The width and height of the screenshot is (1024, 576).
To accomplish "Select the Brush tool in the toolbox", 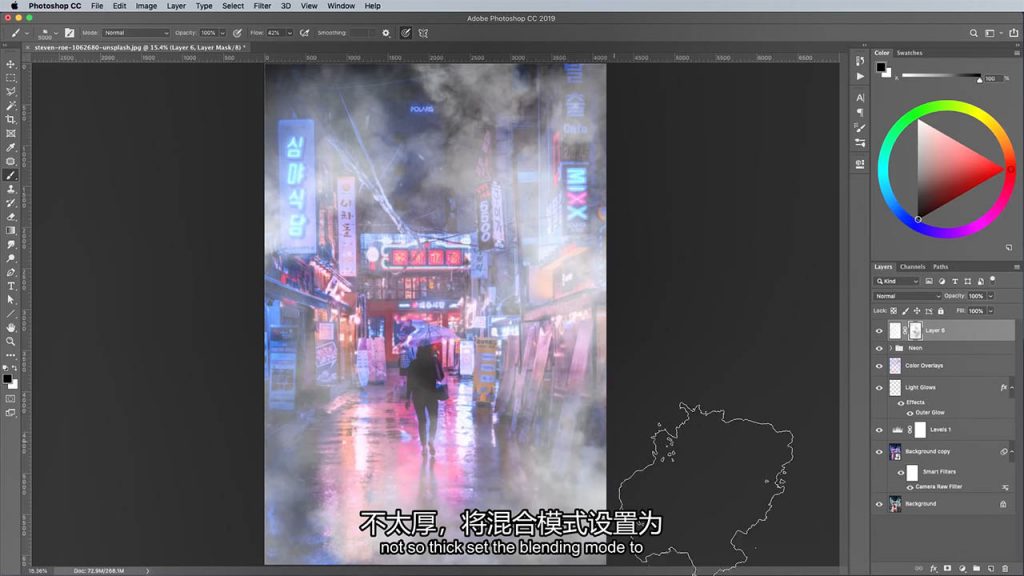I will (x=10, y=175).
